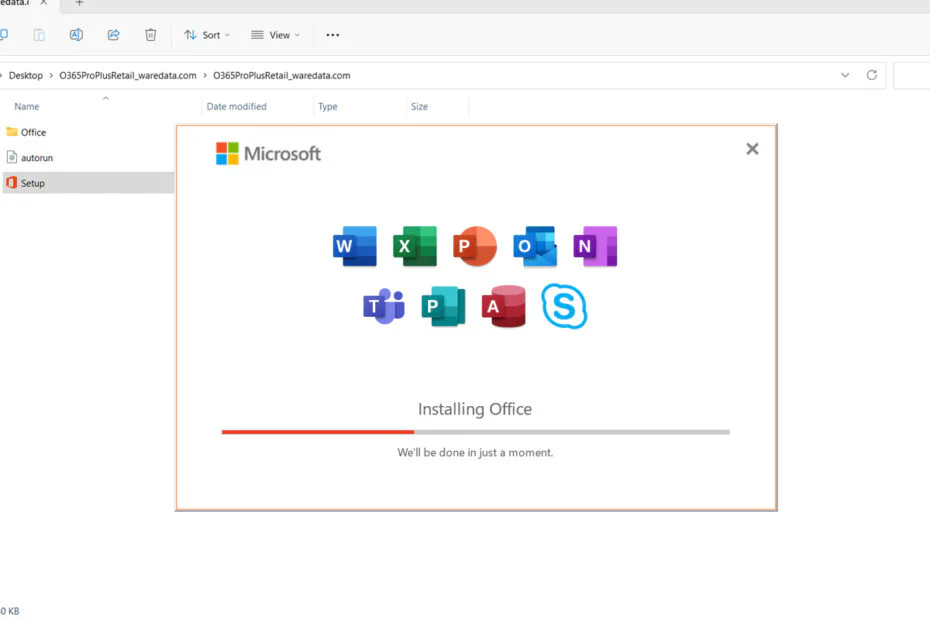Viewport: 930px width, 620px height.
Task: Click the Access app icon
Action: tap(504, 306)
